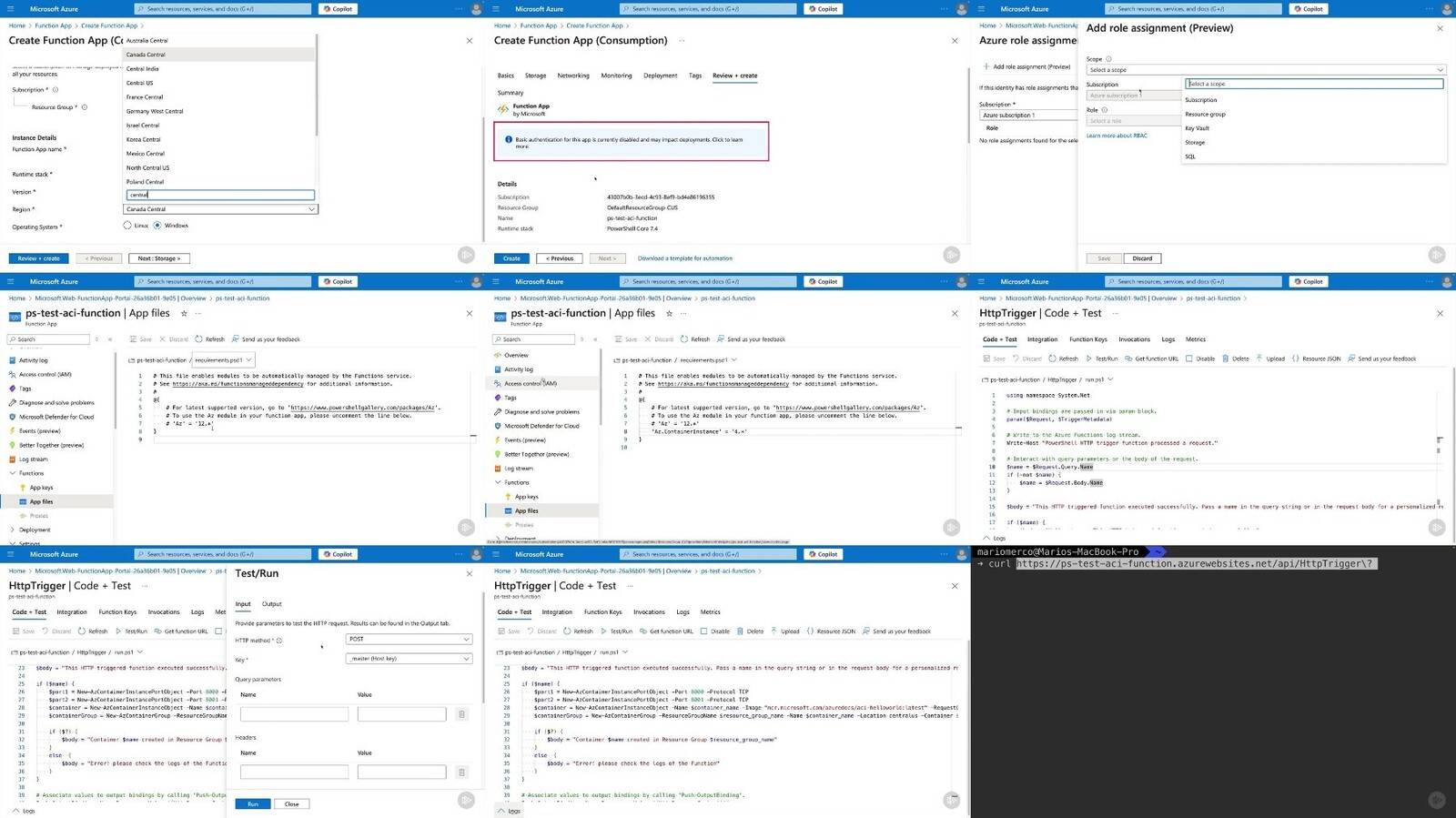The width and height of the screenshot is (1456, 818).
Task: Click Discard icon in the 'using namespace System.Net' frame
Action: coord(1016,359)
